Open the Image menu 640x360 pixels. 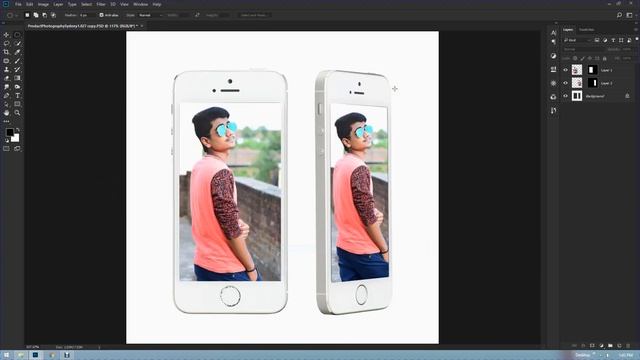[x=43, y=4]
